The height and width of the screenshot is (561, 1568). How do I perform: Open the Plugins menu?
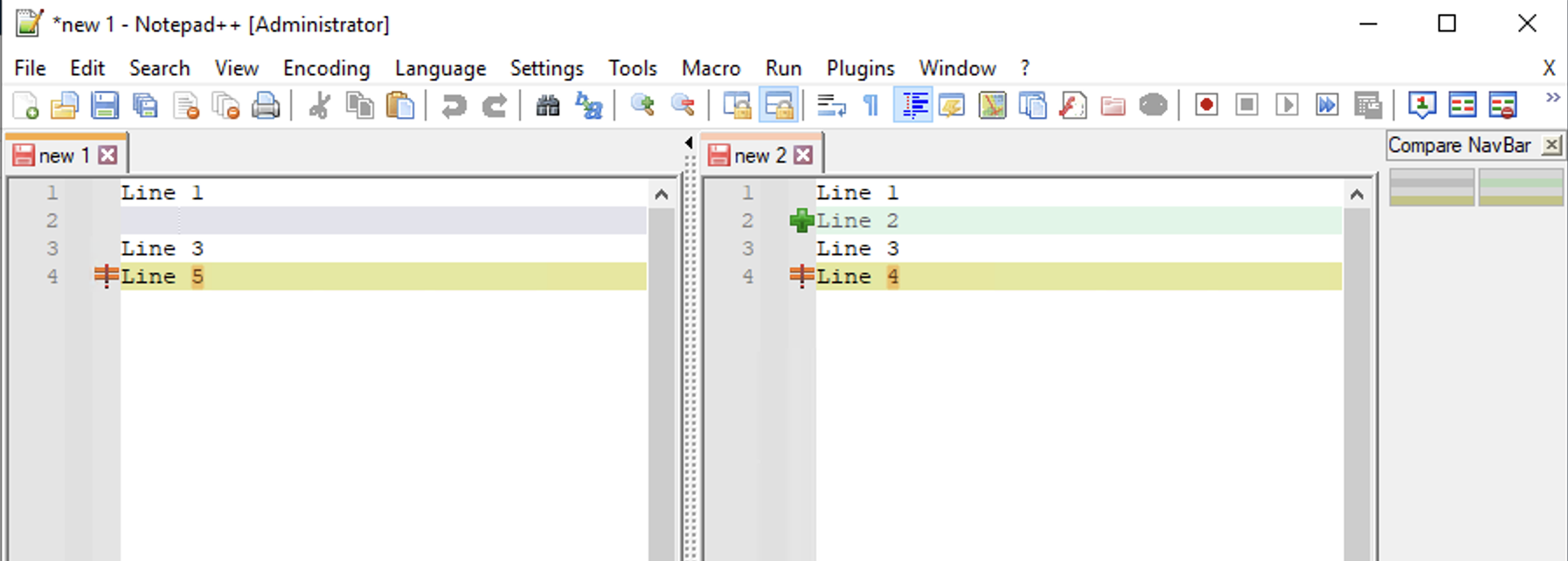[x=860, y=68]
